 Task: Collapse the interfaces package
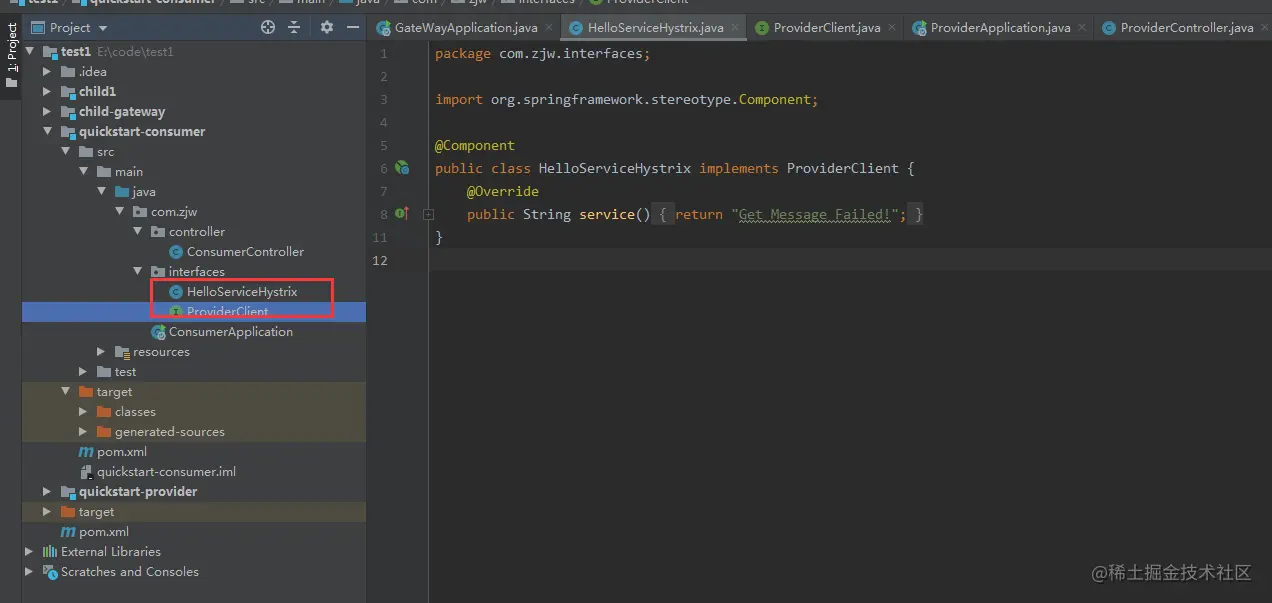(x=137, y=271)
